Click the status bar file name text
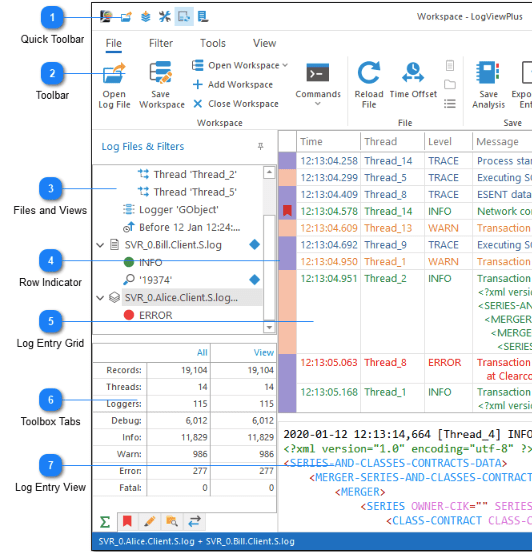The height and width of the screenshot is (552, 532). coord(196,541)
